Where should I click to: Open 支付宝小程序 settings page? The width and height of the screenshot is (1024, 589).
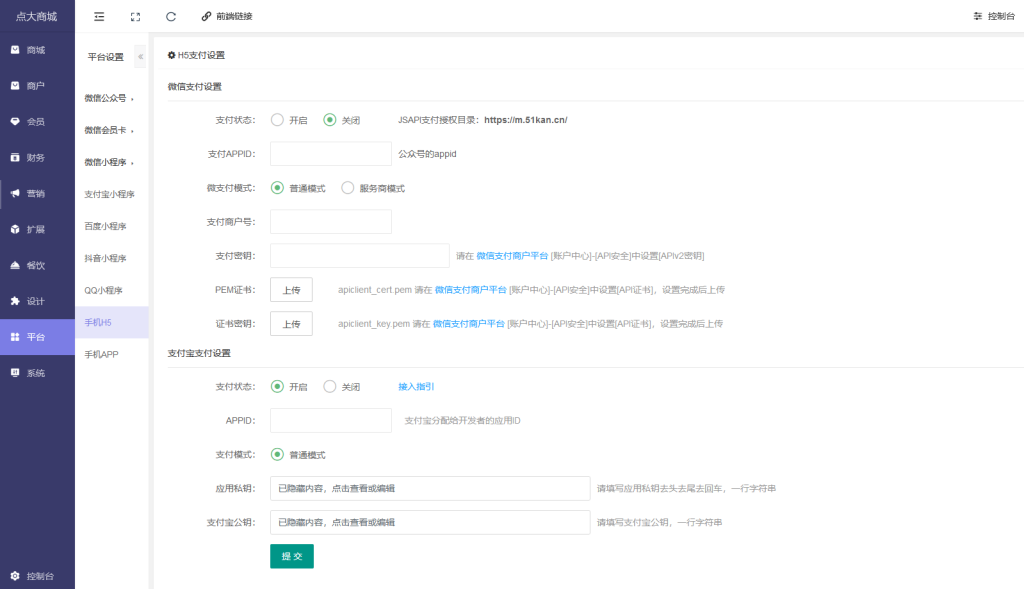tap(109, 194)
